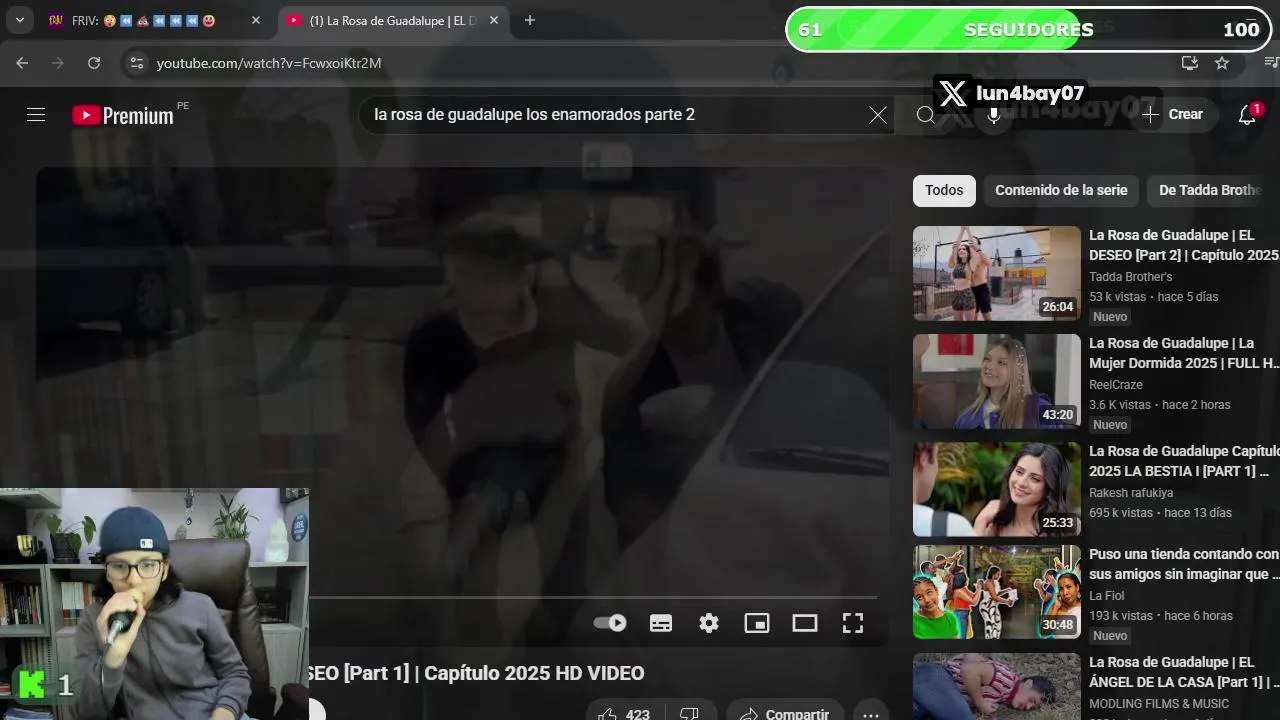
Task: Switch the video to miniplayer
Action: (x=757, y=623)
